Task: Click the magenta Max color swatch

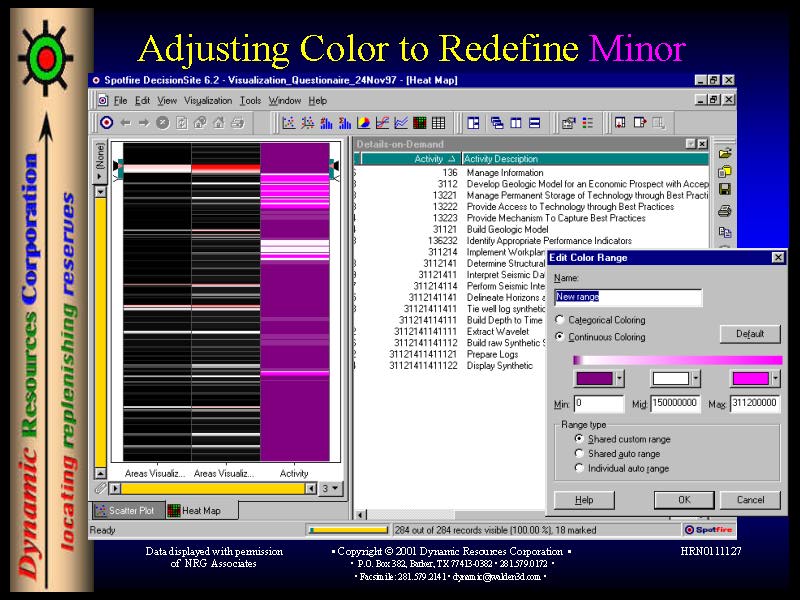Action: [749, 379]
